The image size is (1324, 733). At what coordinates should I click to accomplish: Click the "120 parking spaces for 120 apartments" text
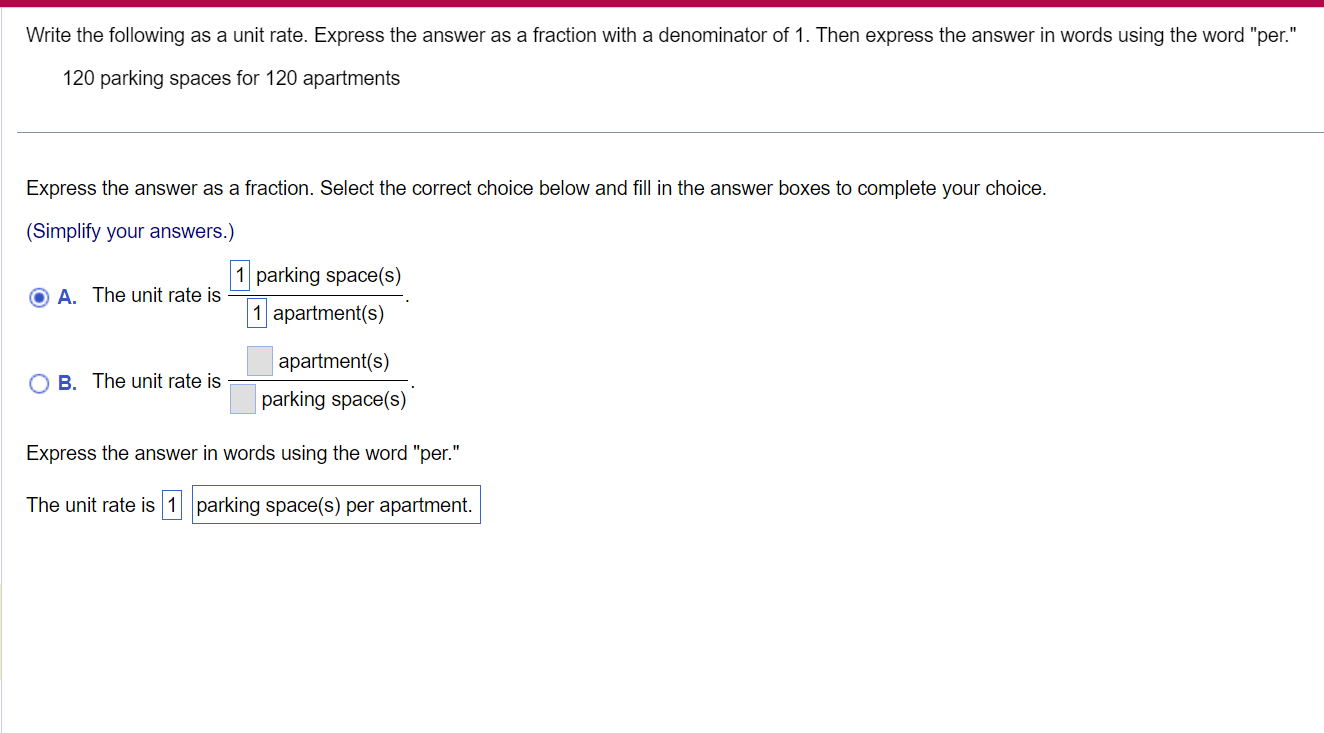pos(230,78)
